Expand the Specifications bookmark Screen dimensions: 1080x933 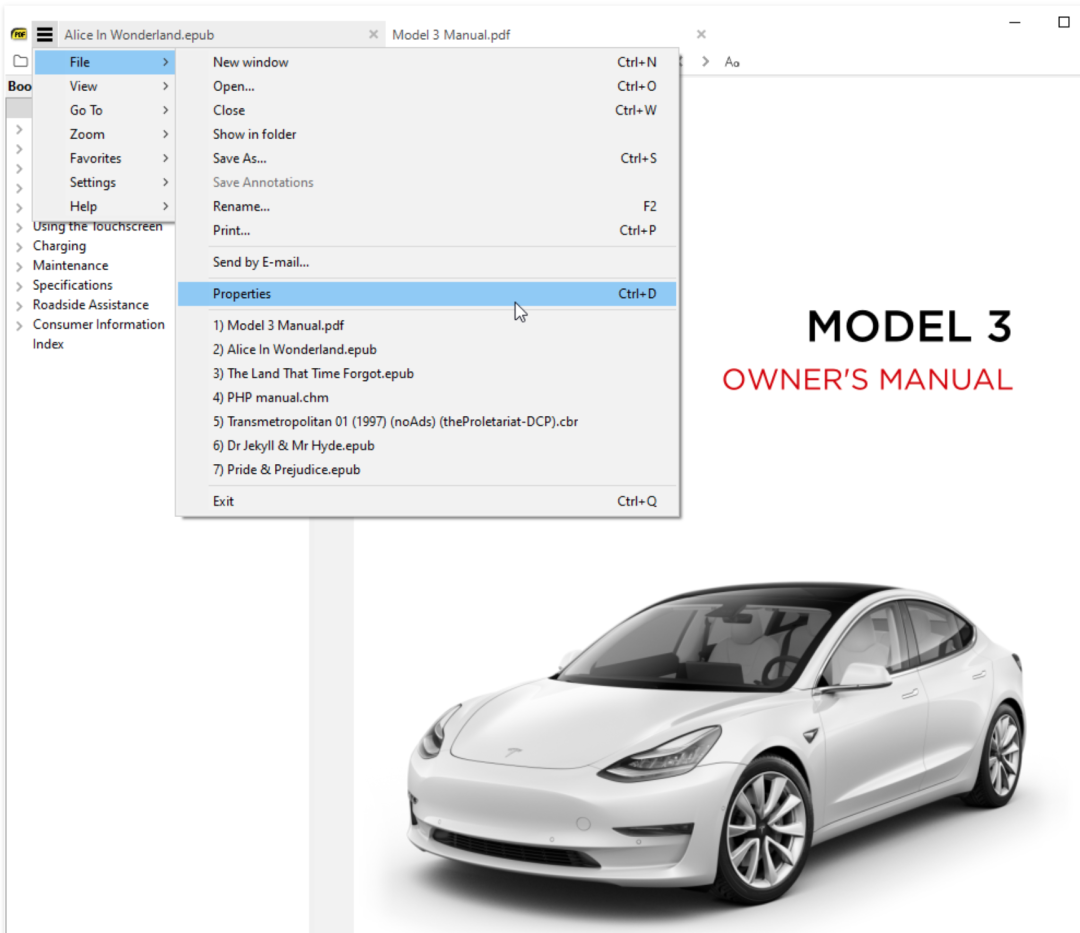tap(19, 286)
